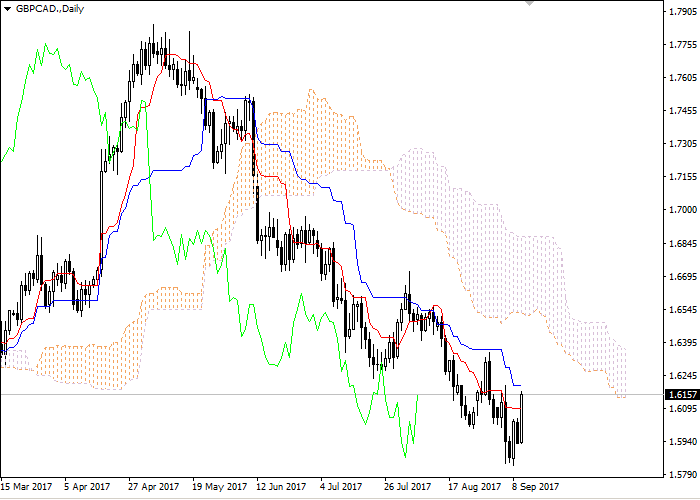Click the 1.7305 price axis label
Viewport: 700px width, 500px height.
[683, 144]
